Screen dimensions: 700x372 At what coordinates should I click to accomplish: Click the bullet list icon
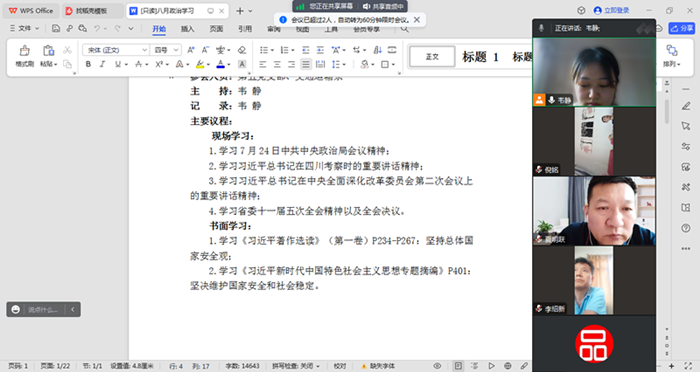tap(264, 50)
